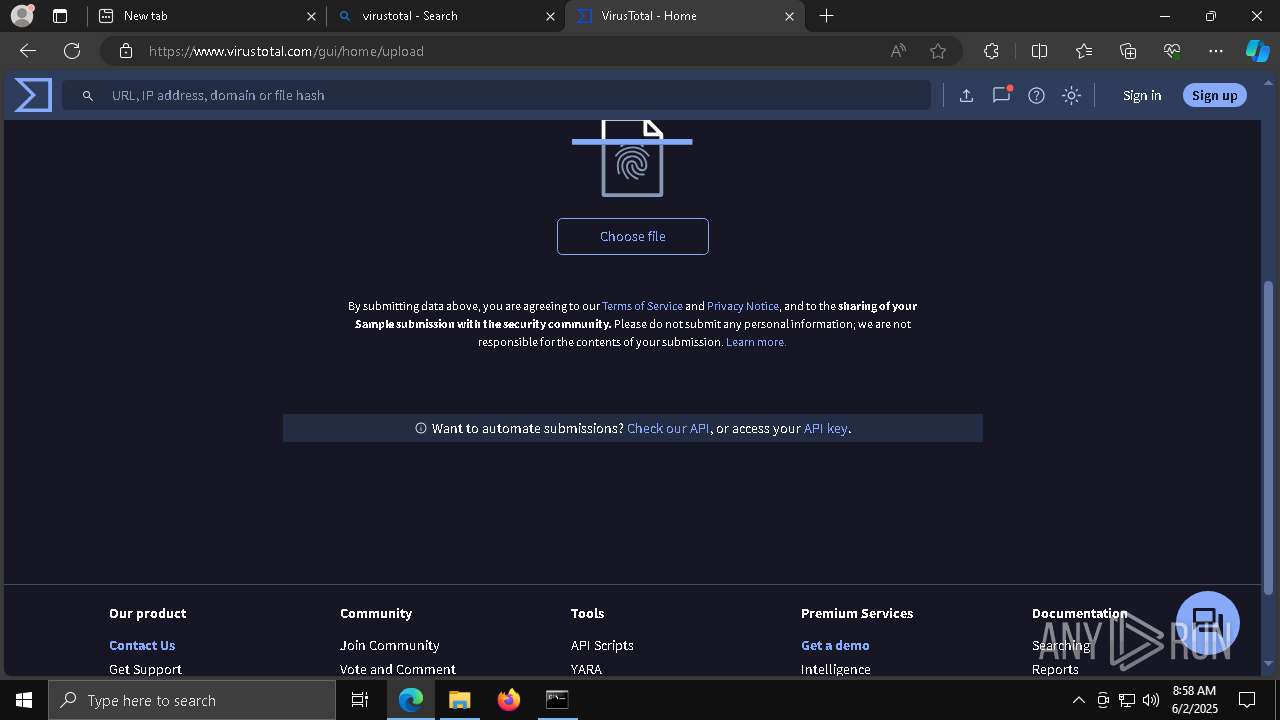Click the VirusTotal logo icon
The height and width of the screenshot is (720, 1280).
point(33,95)
